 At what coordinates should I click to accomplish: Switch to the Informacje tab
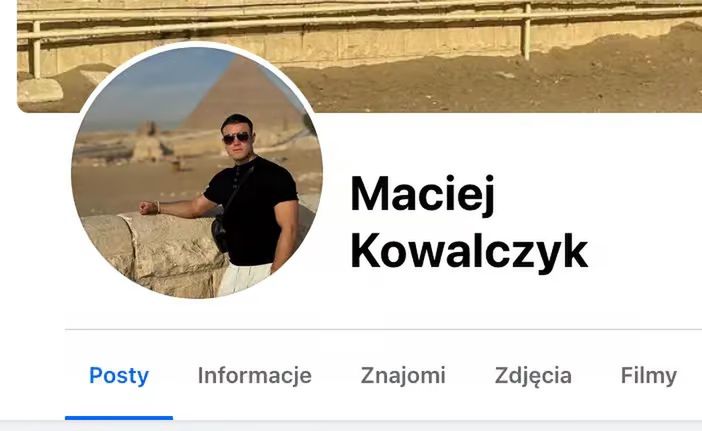(255, 376)
